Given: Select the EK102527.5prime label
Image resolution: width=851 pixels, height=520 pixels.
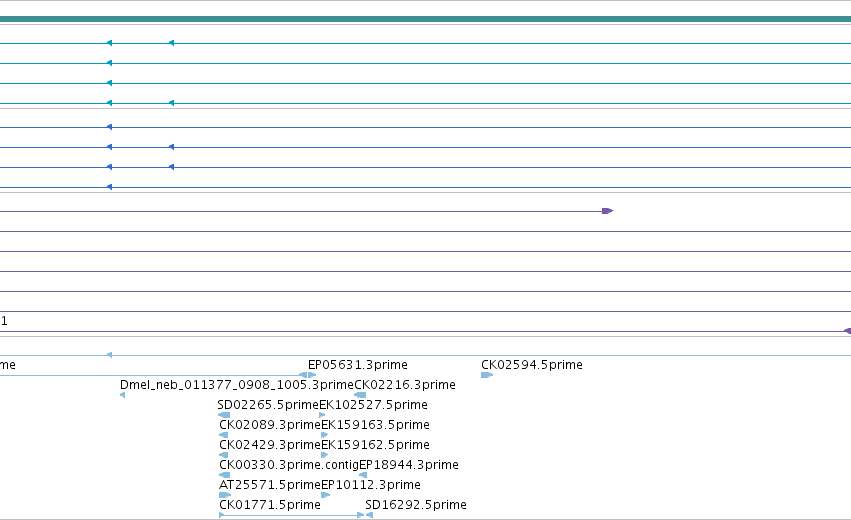Looking at the screenshot, I should coord(373,405).
